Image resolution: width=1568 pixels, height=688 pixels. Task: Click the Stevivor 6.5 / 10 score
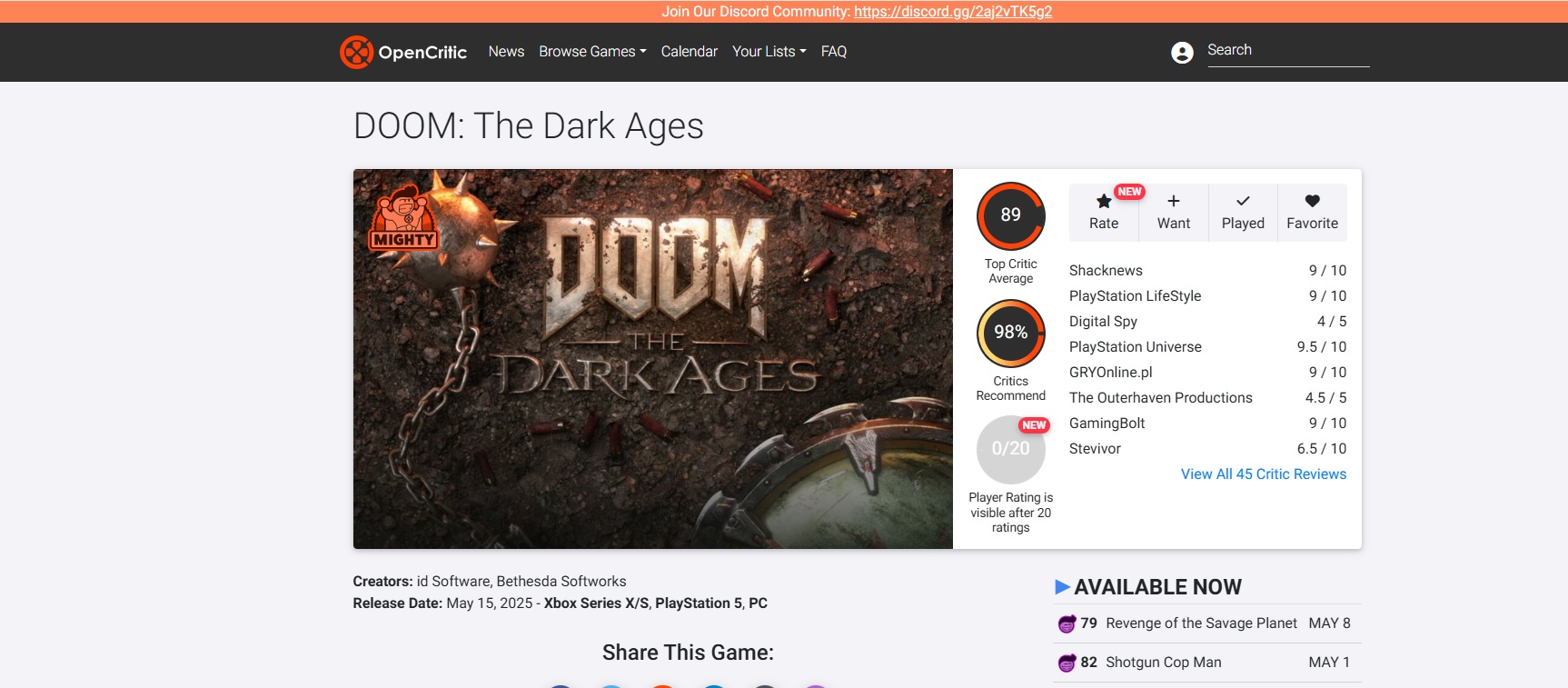[1322, 449]
